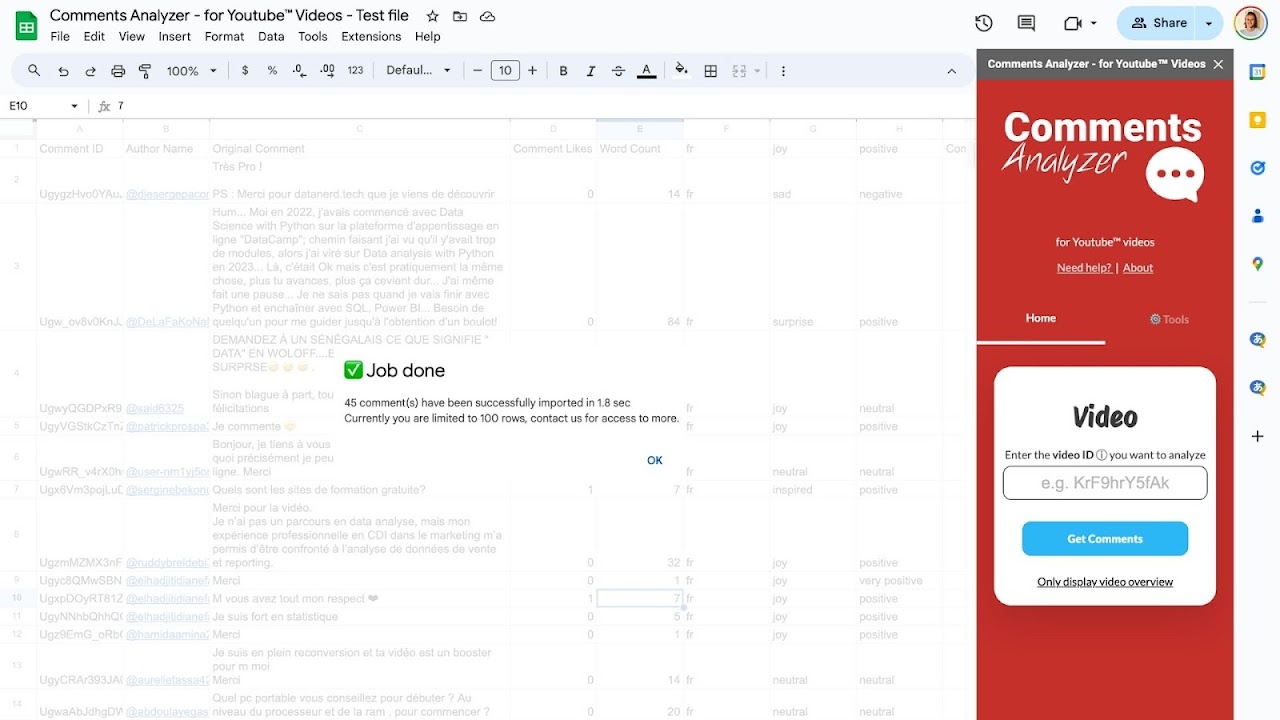Expand the Meet call options arrow
The width and height of the screenshot is (1280, 720).
[x=1094, y=23]
